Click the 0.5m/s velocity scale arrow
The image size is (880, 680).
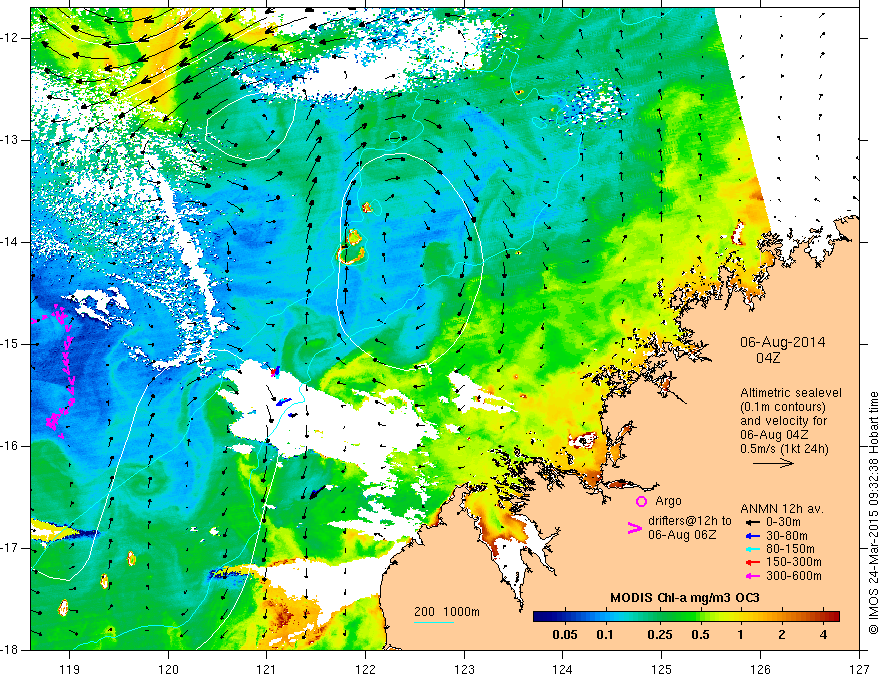tap(773, 463)
